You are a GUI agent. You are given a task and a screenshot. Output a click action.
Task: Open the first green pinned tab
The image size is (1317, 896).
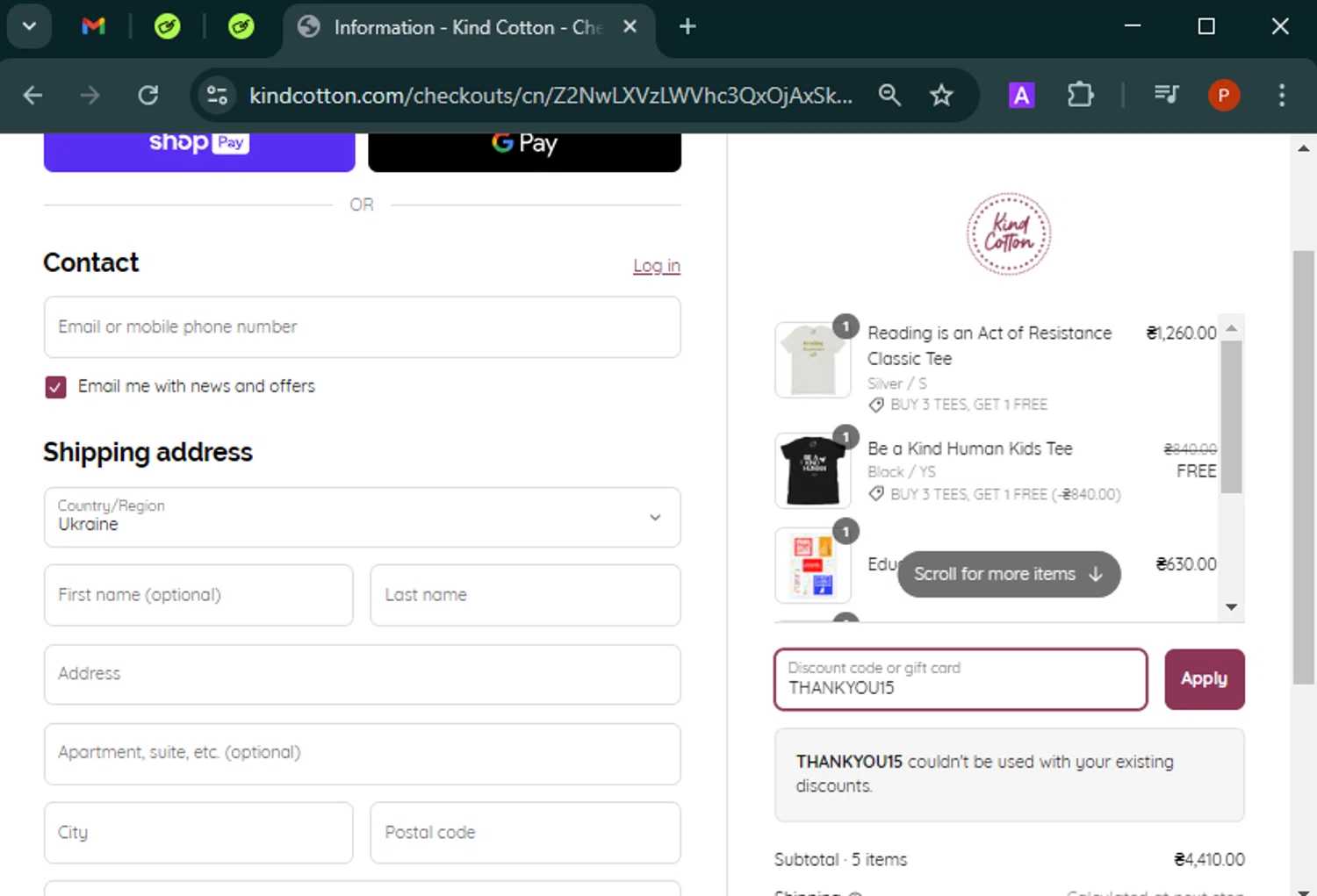[x=167, y=26]
